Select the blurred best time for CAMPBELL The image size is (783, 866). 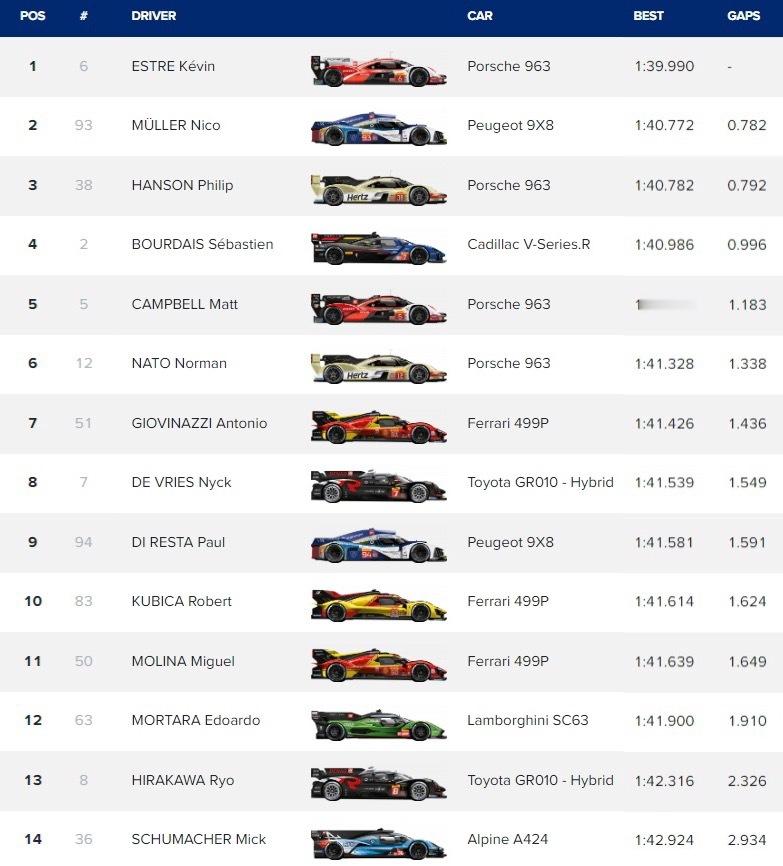pyautogui.click(x=664, y=304)
